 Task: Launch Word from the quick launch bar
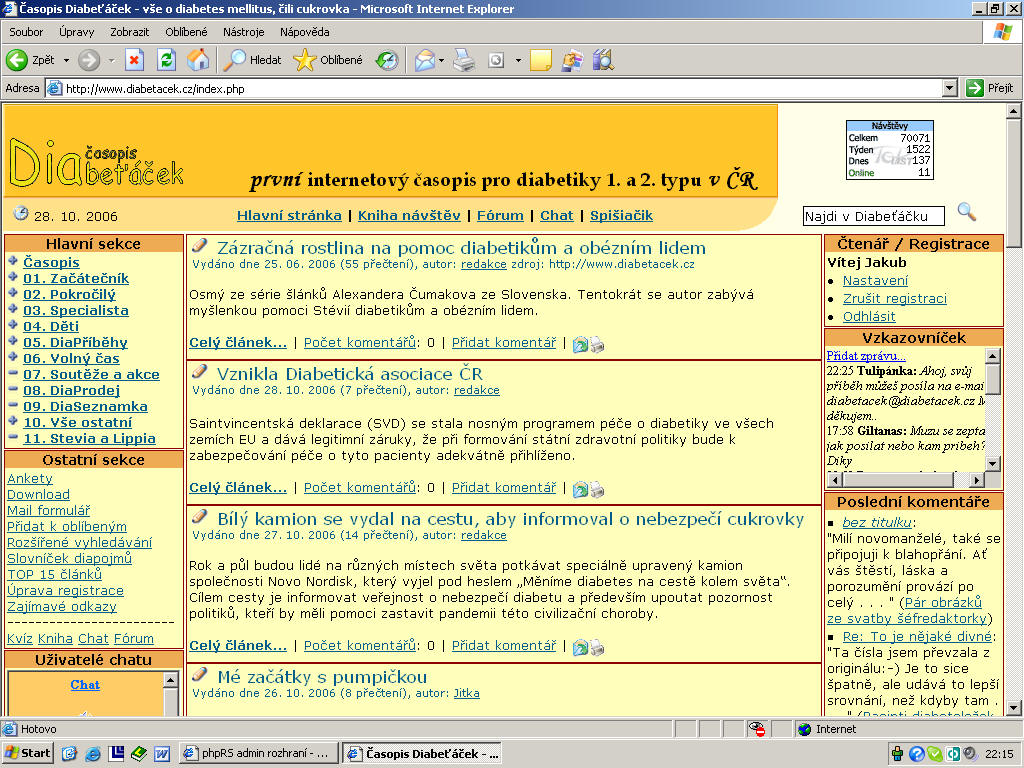point(162,754)
